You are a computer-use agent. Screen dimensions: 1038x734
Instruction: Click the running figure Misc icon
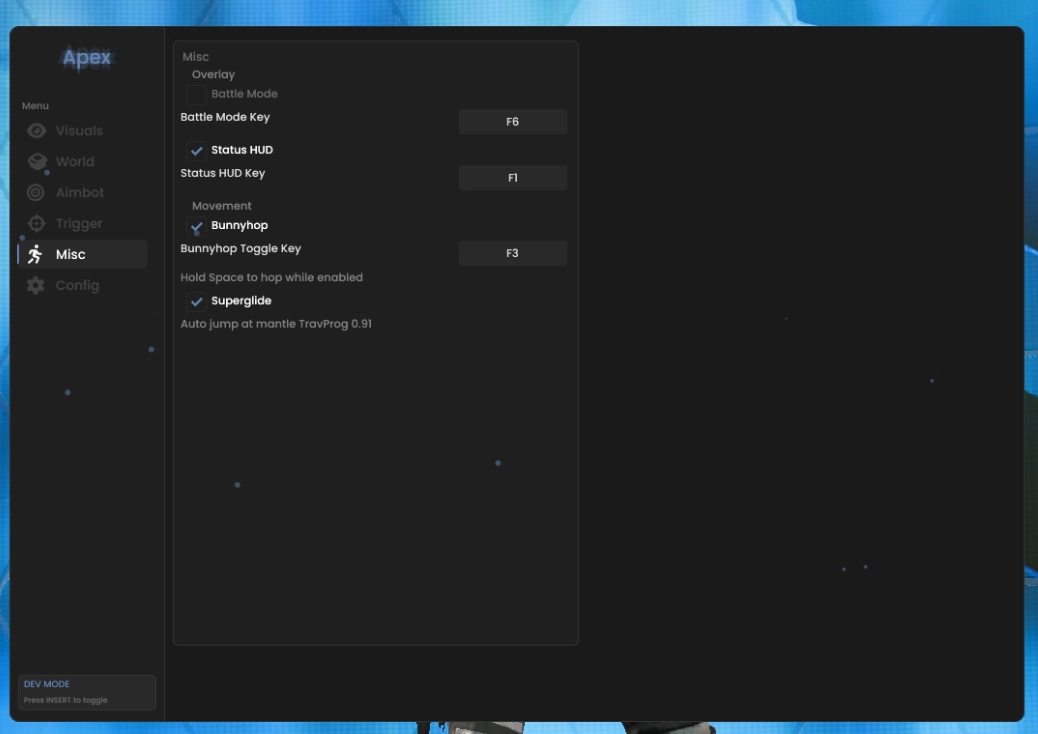(x=35, y=254)
